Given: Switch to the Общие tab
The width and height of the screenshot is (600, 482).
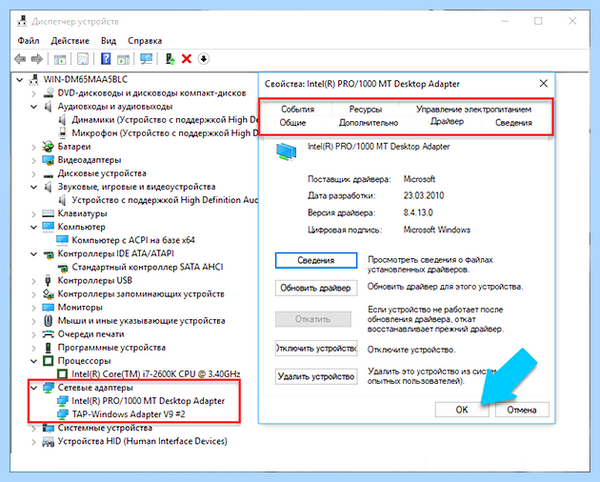Looking at the screenshot, I should click(x=293, y=123).
